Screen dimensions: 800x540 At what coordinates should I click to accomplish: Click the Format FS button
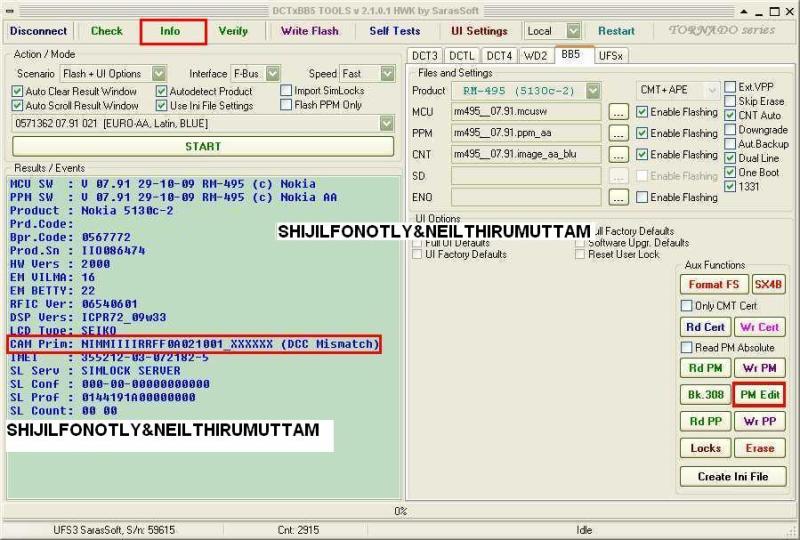click(714, 284)
